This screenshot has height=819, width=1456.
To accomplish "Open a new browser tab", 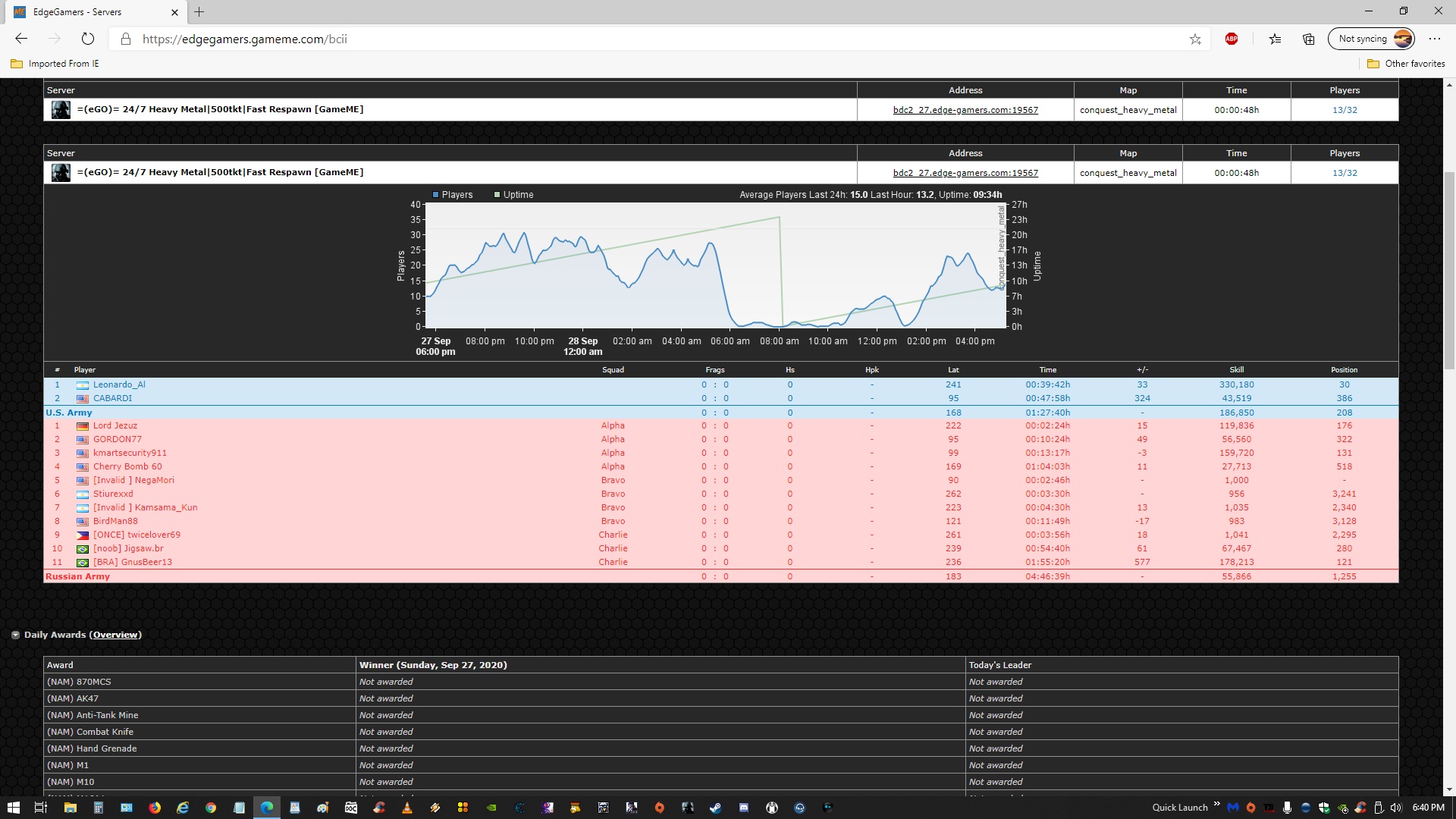I will [199, 11].
